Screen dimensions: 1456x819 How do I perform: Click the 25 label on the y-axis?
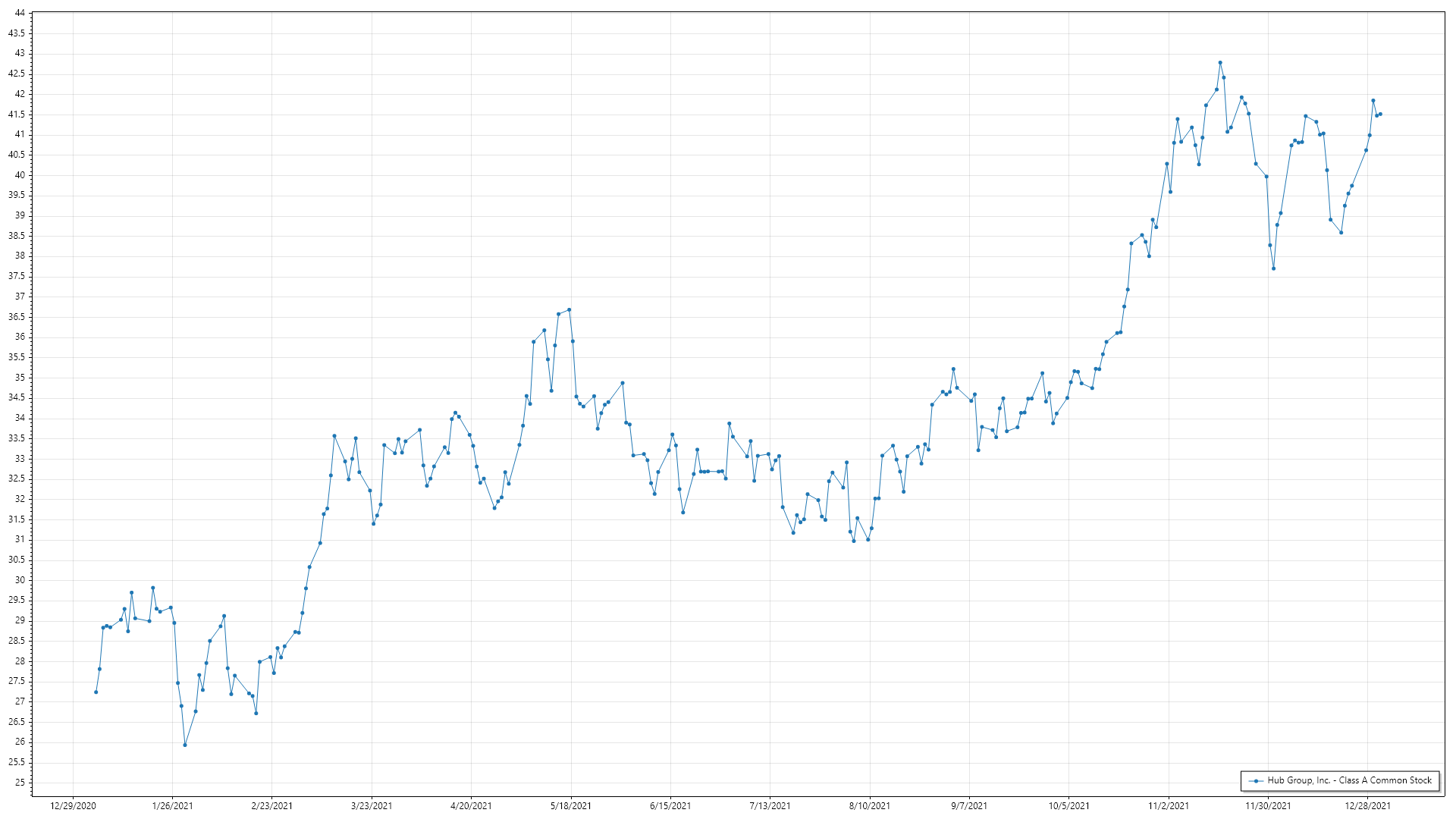[x=19, y=783]
